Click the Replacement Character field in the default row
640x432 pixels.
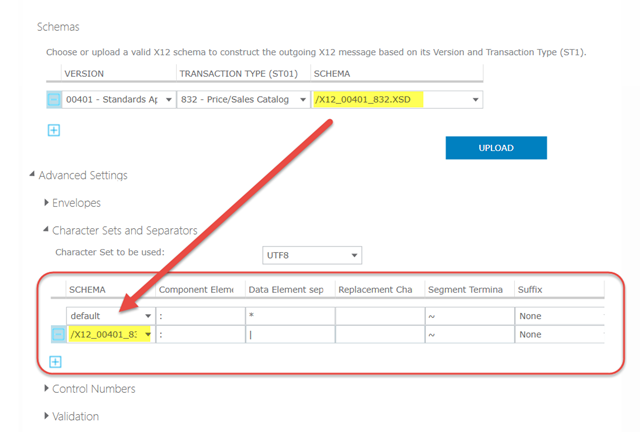pos(379,315)
